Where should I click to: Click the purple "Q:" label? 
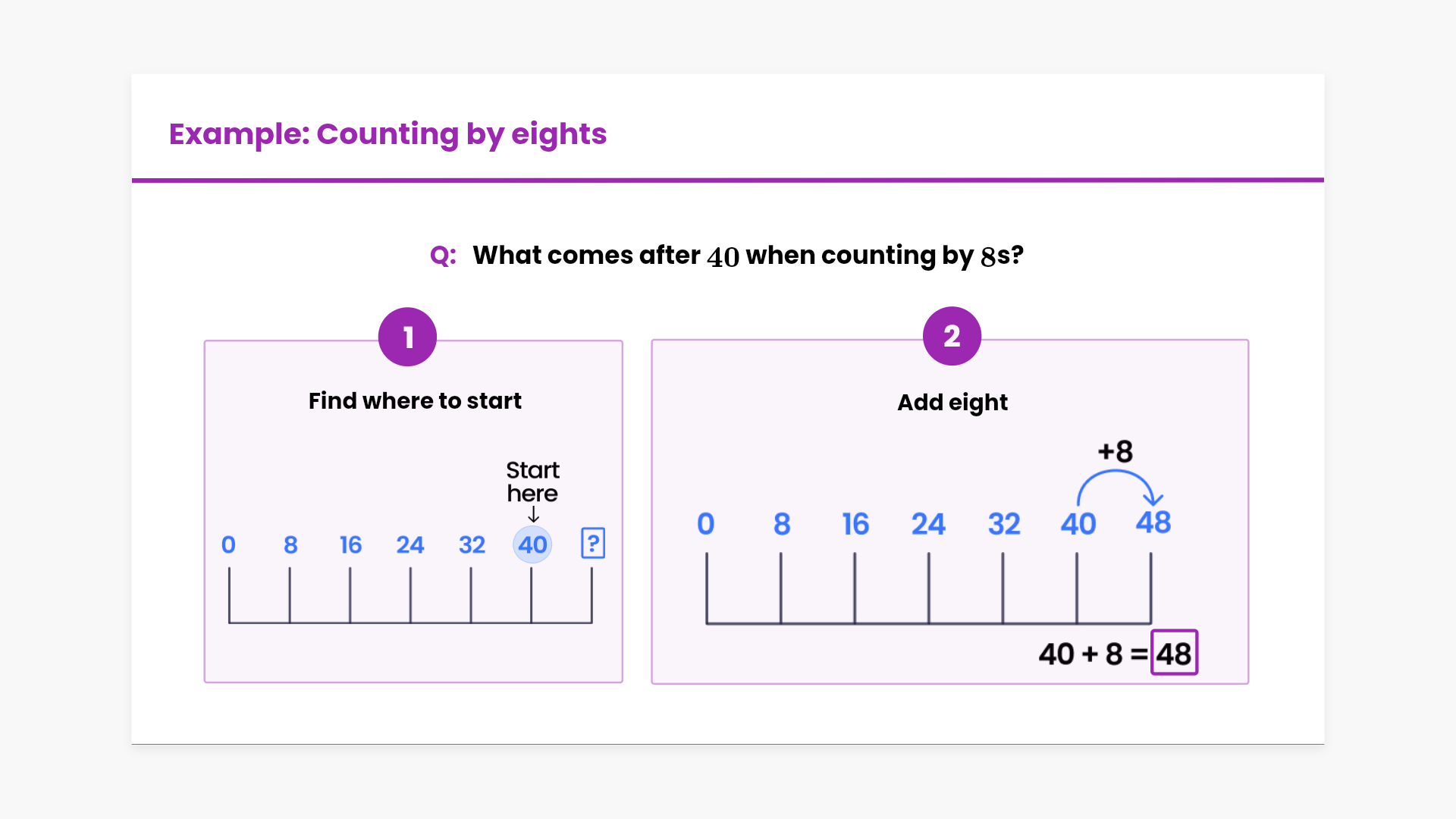[x=443, y=256]
